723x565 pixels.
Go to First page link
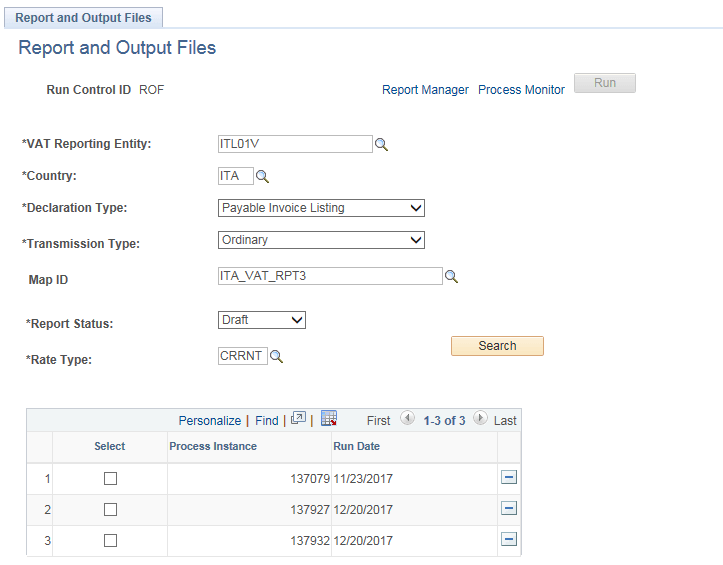click(379, 421)
